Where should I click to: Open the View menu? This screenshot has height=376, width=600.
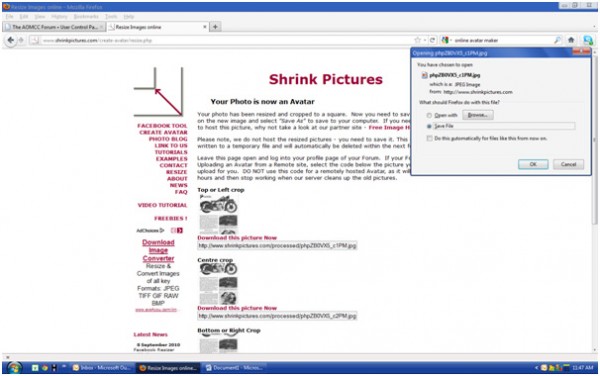click(x=40, y=16)
